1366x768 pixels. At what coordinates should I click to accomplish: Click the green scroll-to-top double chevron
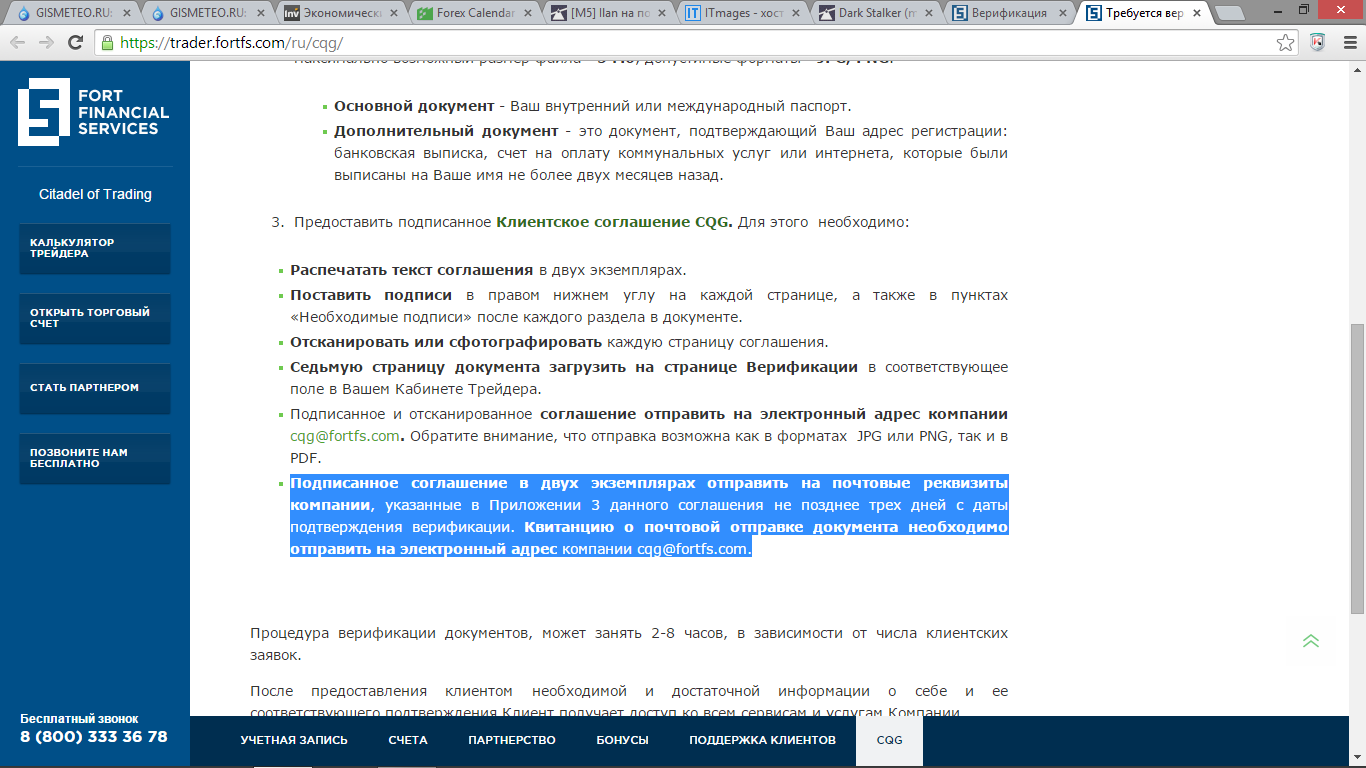point(1311,641)
